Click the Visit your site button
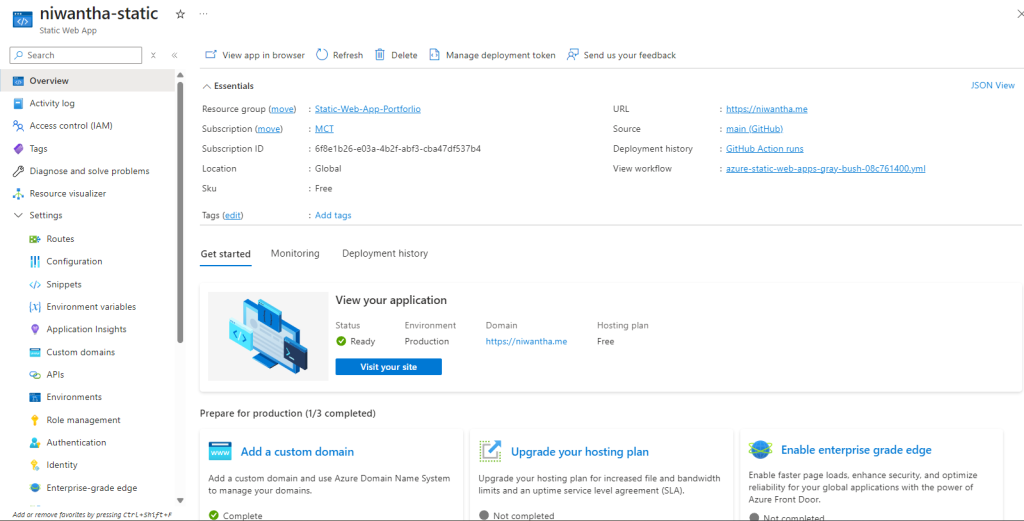This screenshot has height=521, width=1024. 388,367
